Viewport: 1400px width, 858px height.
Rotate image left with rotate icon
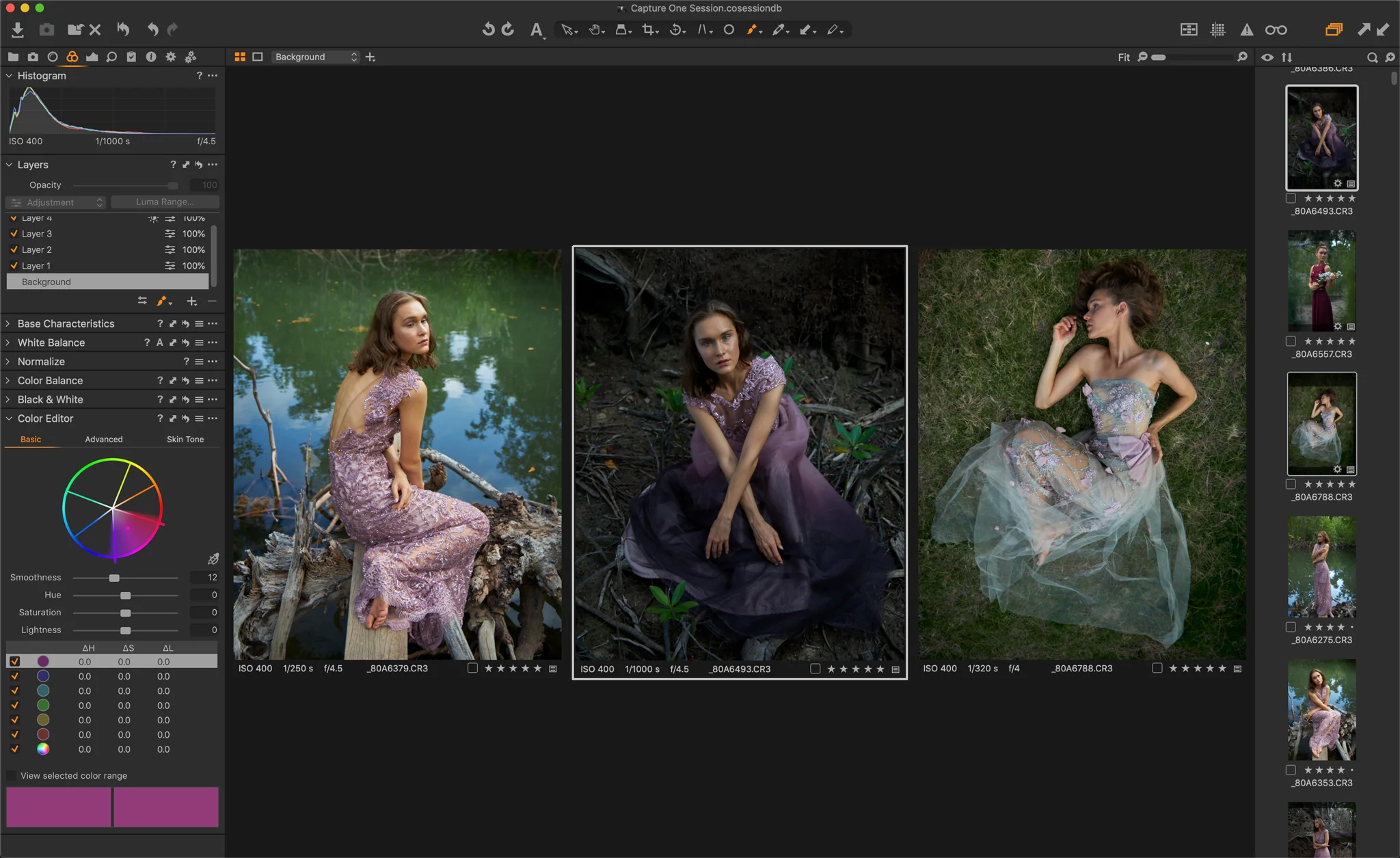488,29
